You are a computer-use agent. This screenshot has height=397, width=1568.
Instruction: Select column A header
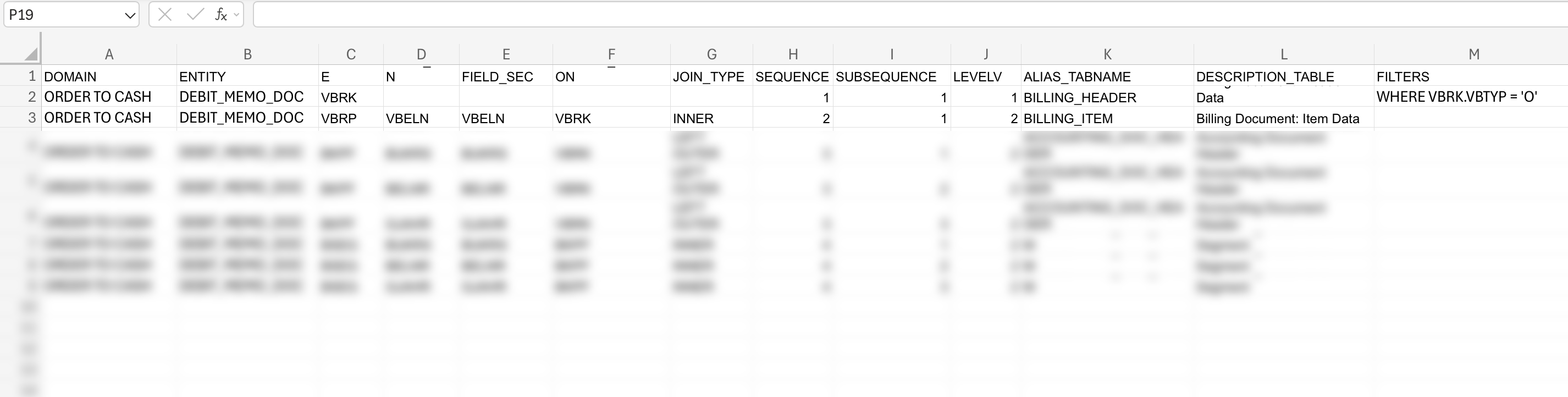tap(109, 54)
